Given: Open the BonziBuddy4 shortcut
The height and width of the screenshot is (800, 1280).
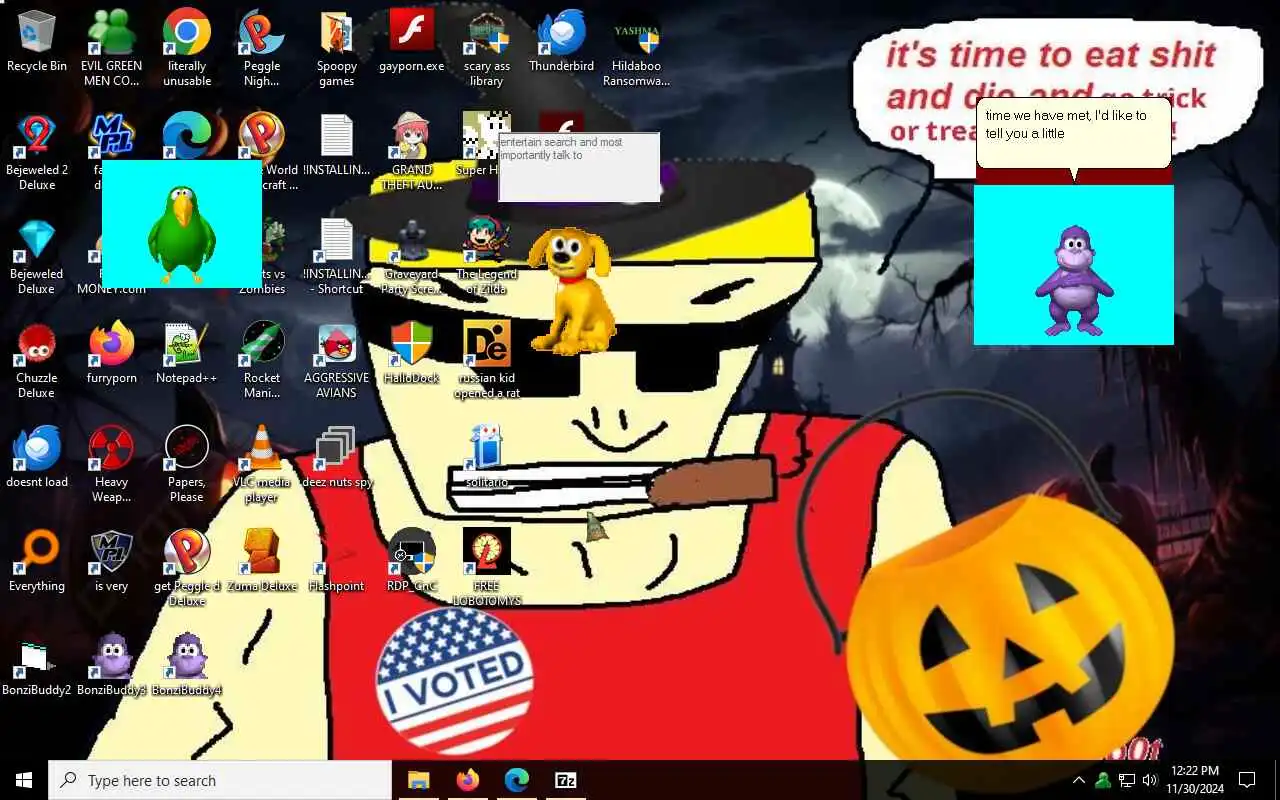Looking at the screenshot, I should (x=187, y=666).
